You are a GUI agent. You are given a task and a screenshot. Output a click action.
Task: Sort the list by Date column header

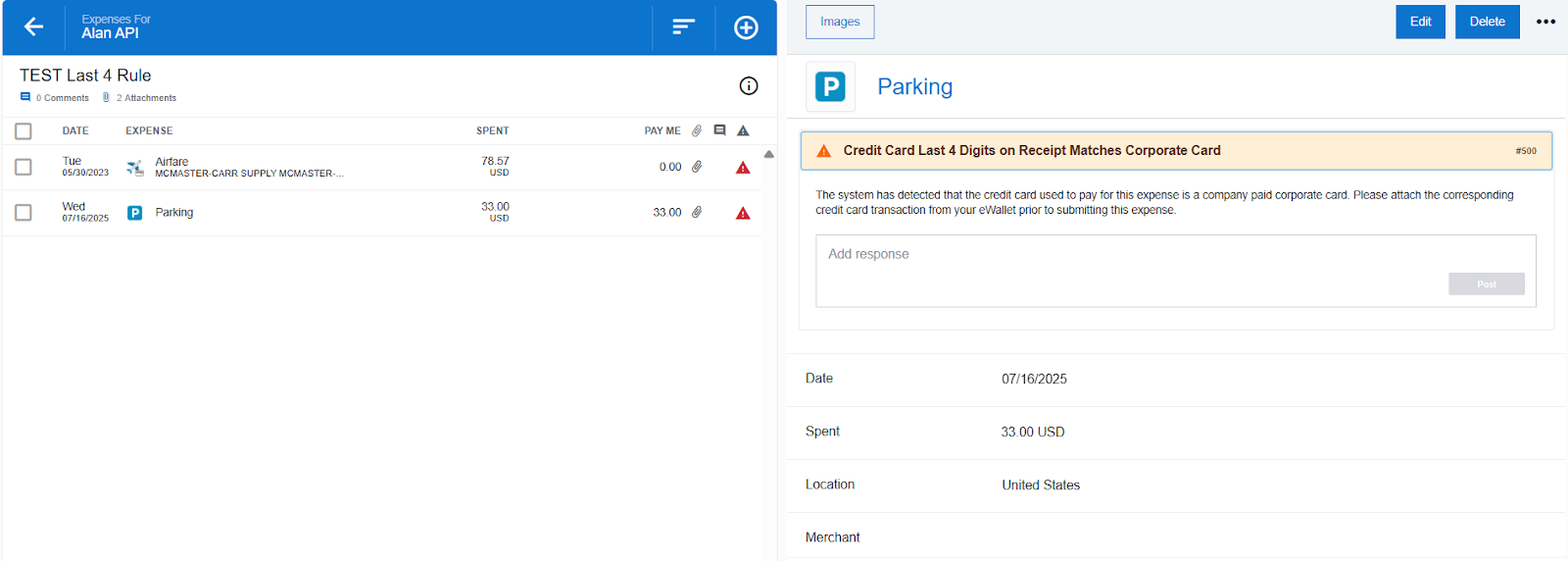click(75, 130)
